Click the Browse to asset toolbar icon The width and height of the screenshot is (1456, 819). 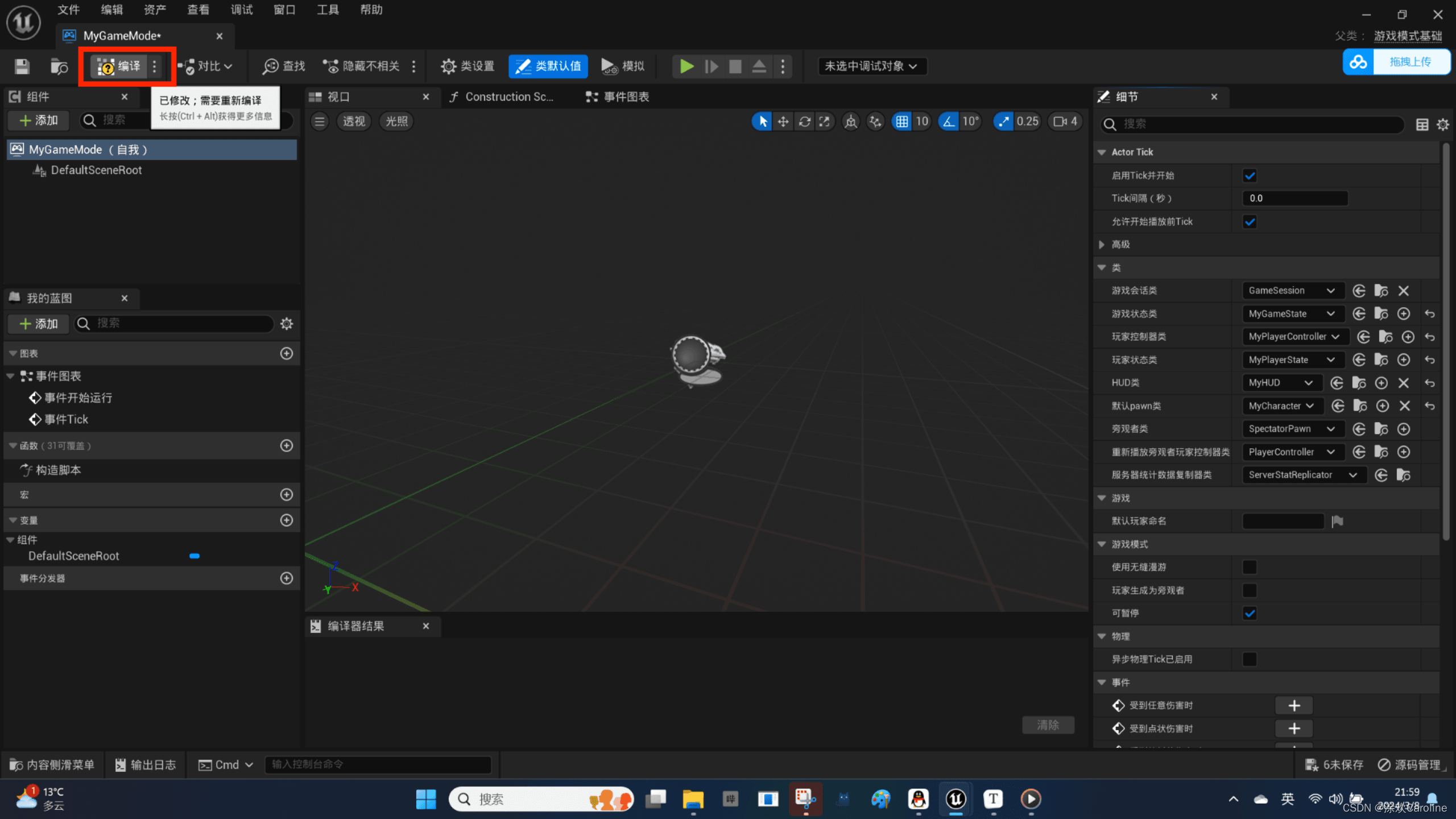pos(59,67)
